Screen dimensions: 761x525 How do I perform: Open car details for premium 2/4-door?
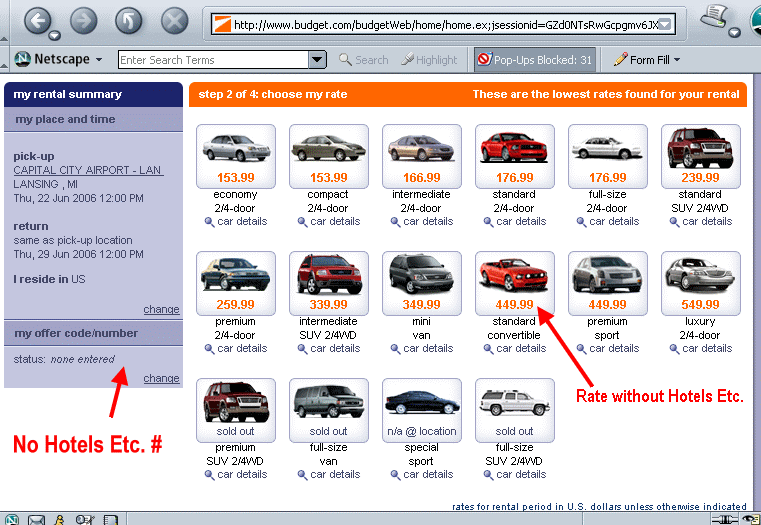(x=236, y=349)
